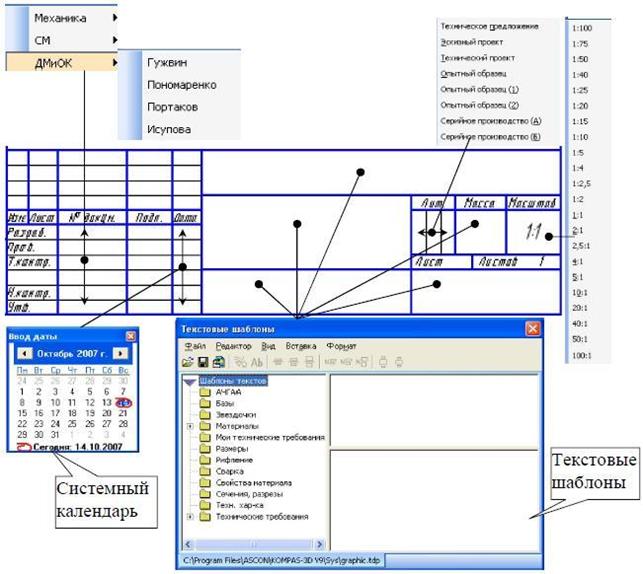Expand the Материалы folder plus sign
Screen dimensions: 643x574
190,426
